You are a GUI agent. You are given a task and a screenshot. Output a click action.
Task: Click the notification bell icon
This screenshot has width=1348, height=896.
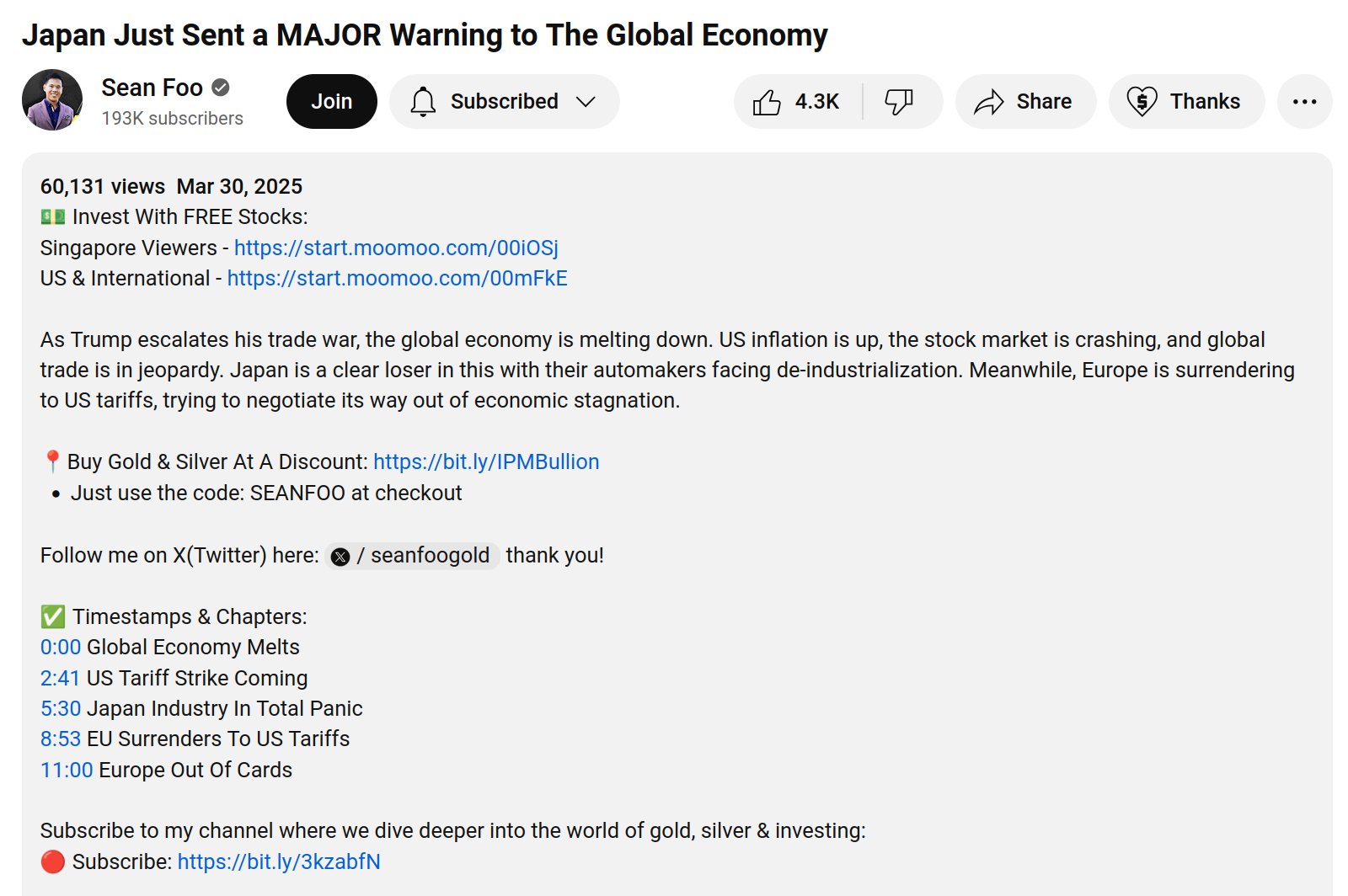[423, 102]
